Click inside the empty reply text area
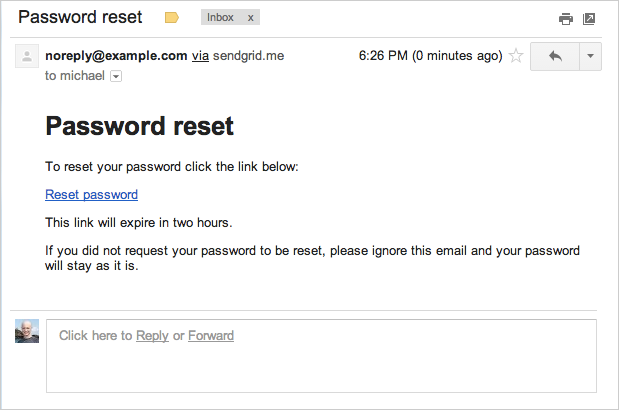This screenshot has height=410, width=619. [x=320, y=368]
